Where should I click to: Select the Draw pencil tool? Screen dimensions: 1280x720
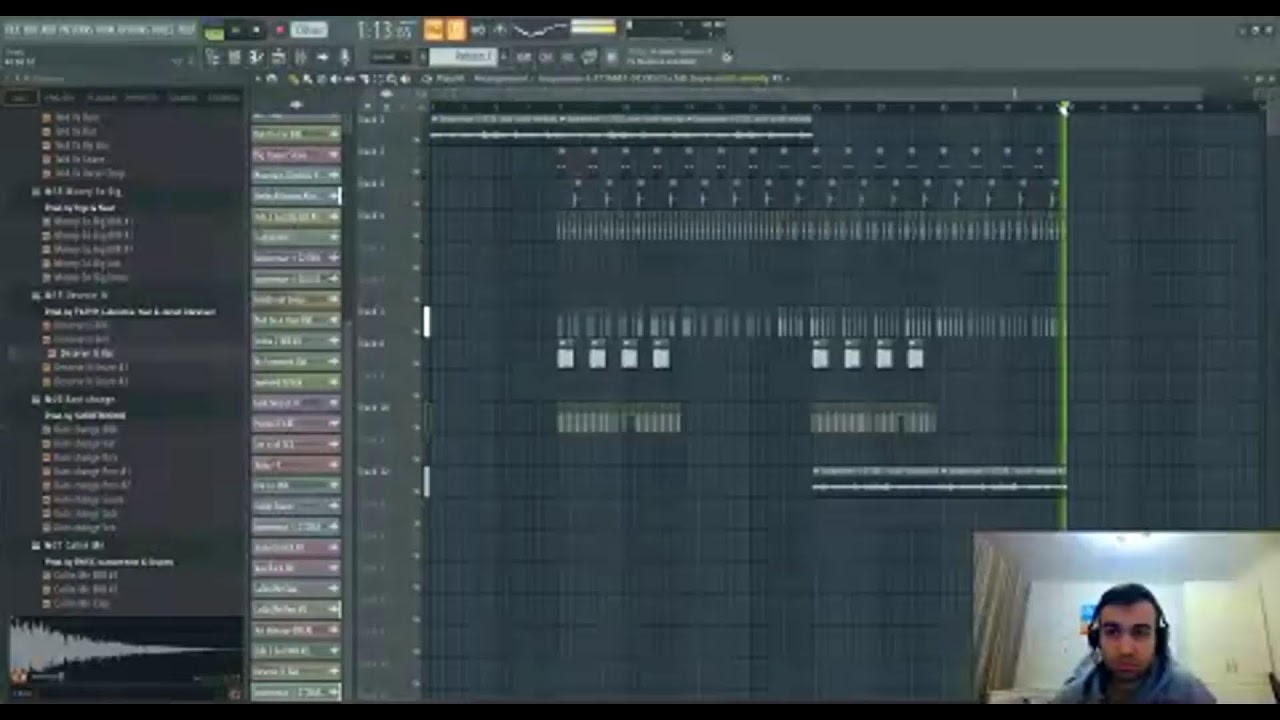click(x=295, y=79)
